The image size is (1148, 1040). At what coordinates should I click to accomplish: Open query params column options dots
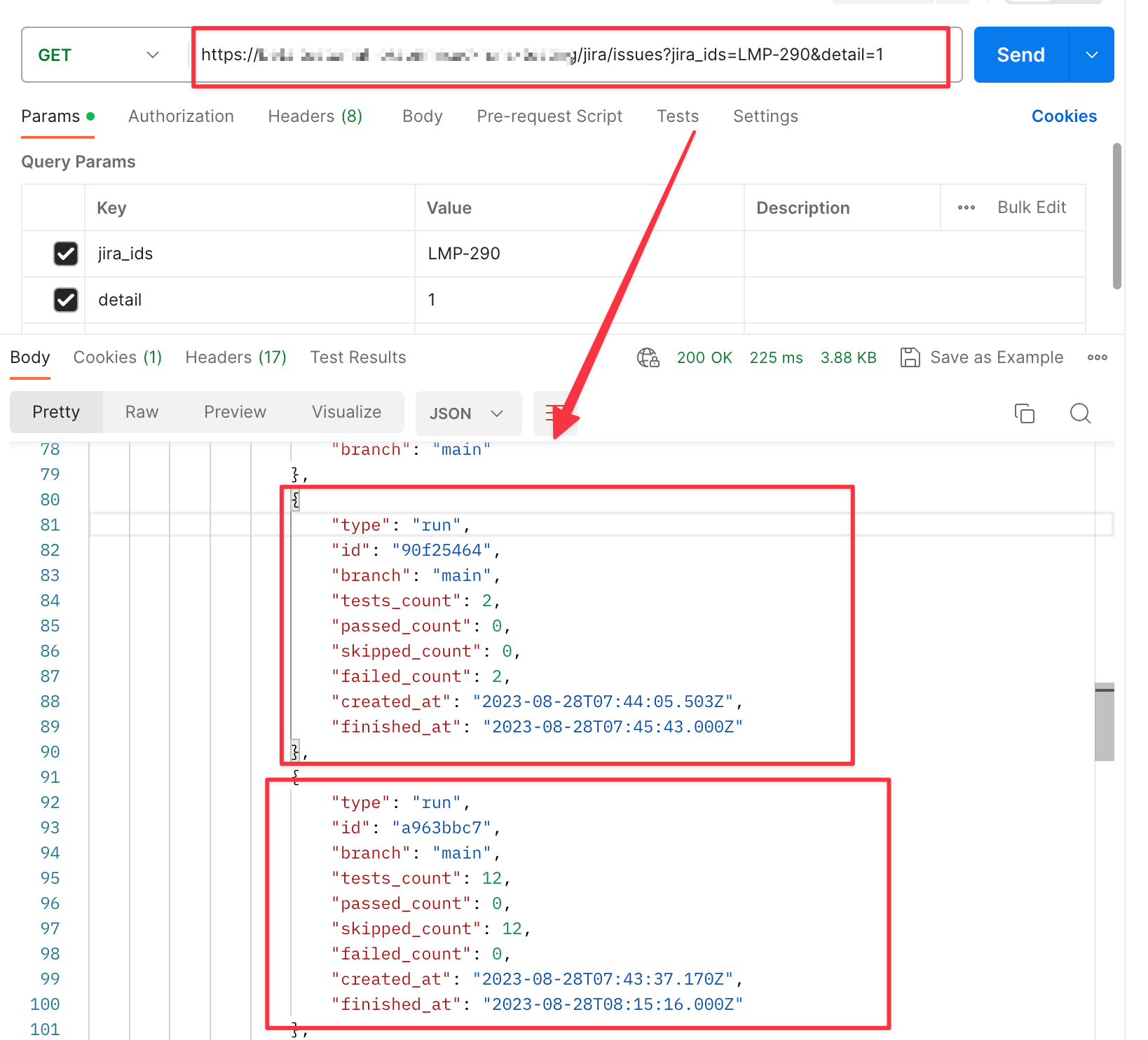pyautogui.click(x=966, y=207)
